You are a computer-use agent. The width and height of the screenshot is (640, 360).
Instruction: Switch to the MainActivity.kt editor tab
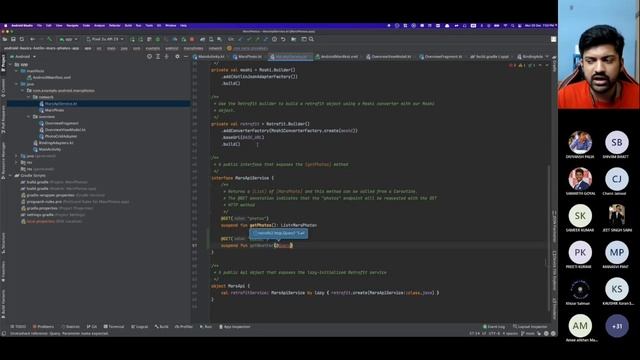tap(209, 57)
